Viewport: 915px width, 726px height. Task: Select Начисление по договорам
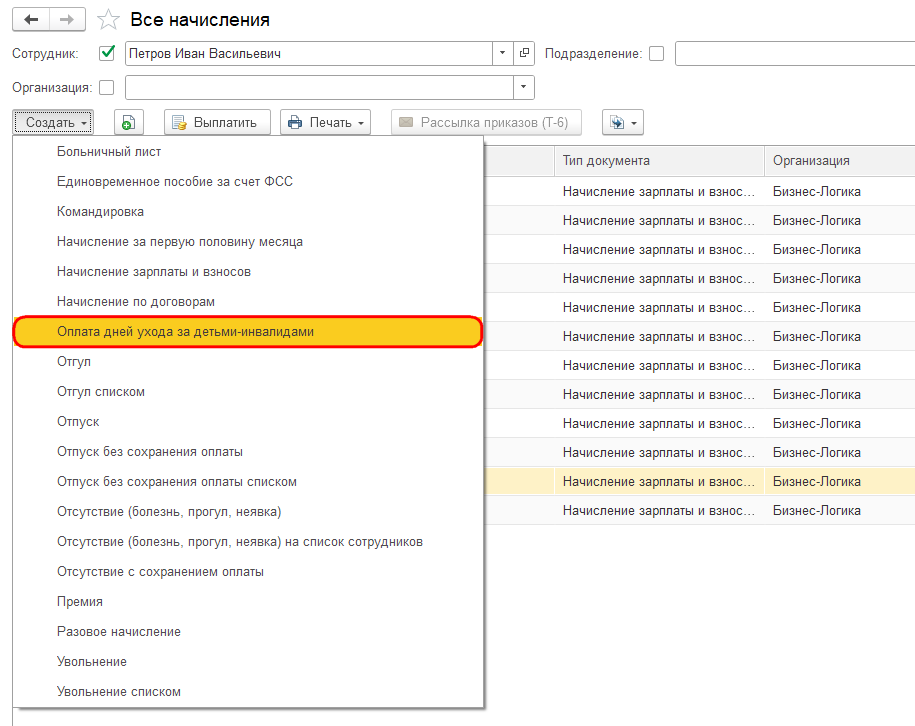click(248, 302)
